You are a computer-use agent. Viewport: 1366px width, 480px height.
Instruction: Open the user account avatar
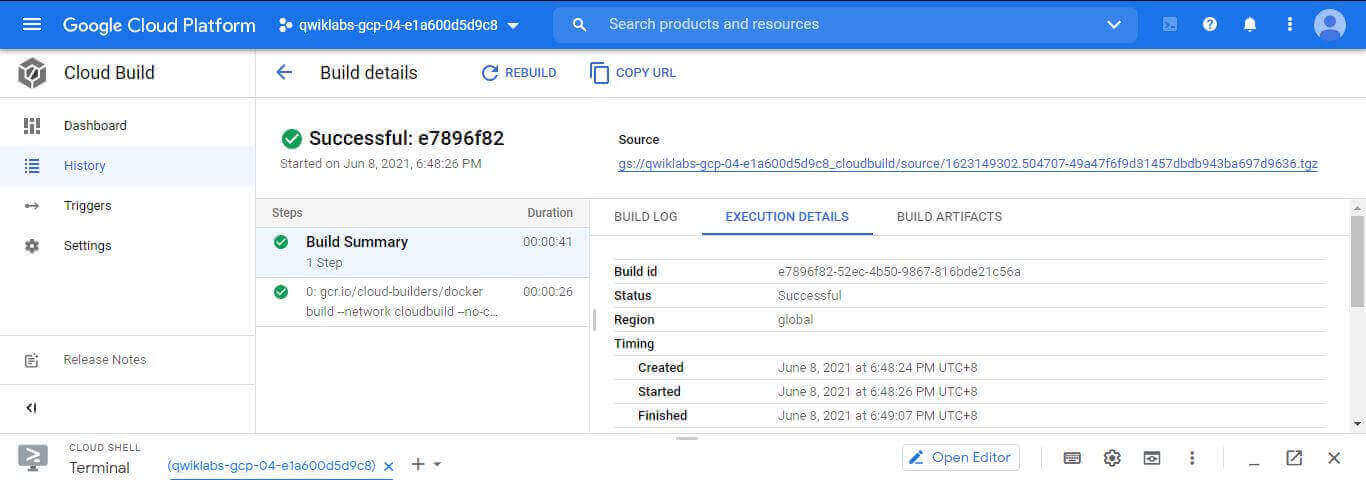(1330, 25)
